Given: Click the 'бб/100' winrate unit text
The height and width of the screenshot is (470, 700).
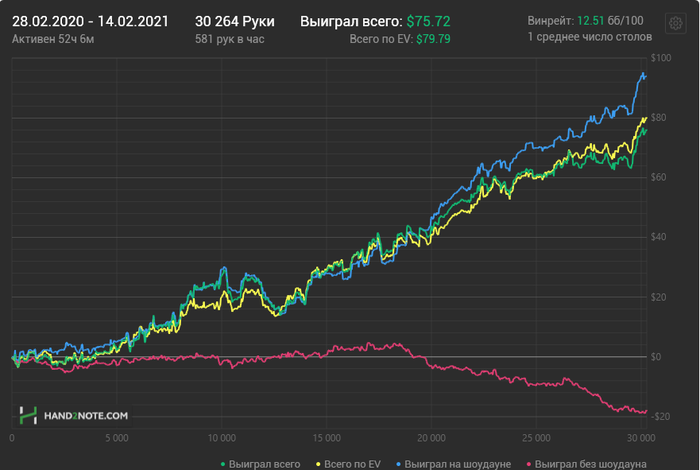Looking at the screenshot, I should [x=625, y=21].
